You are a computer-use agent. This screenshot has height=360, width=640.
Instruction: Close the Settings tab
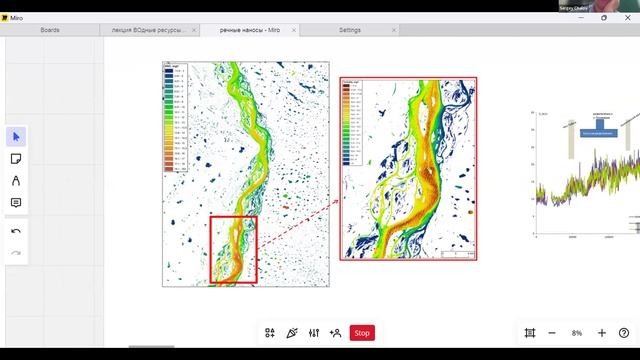tap(394, 30)
